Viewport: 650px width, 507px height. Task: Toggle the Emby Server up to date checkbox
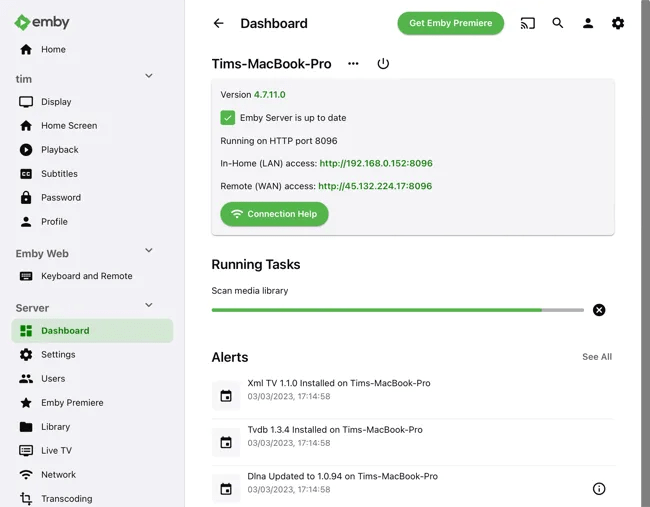pyautogui.click(x=228, y=118)
